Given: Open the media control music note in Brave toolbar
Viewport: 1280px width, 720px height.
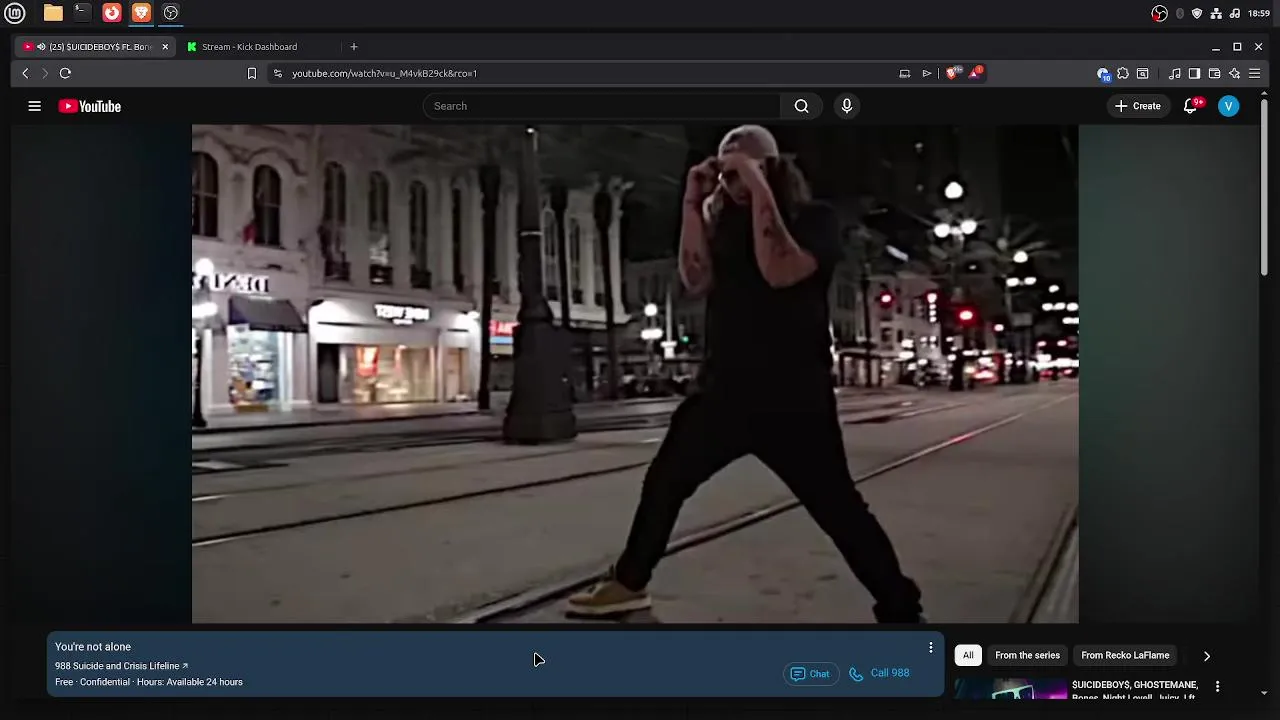Looking at the screenshot, I should click(x=1175, y=73).
